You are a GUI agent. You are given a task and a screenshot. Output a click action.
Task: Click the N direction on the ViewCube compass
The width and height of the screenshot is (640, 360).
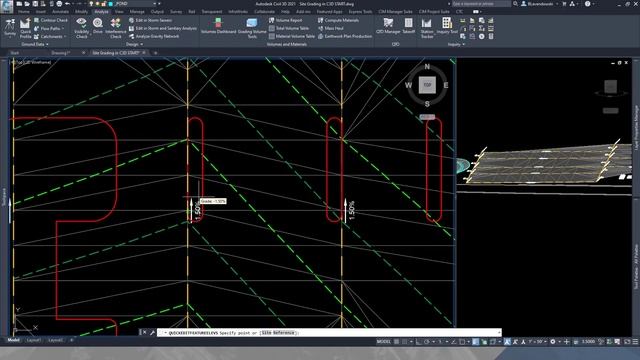pyautogui.click(x=427, y=66)
